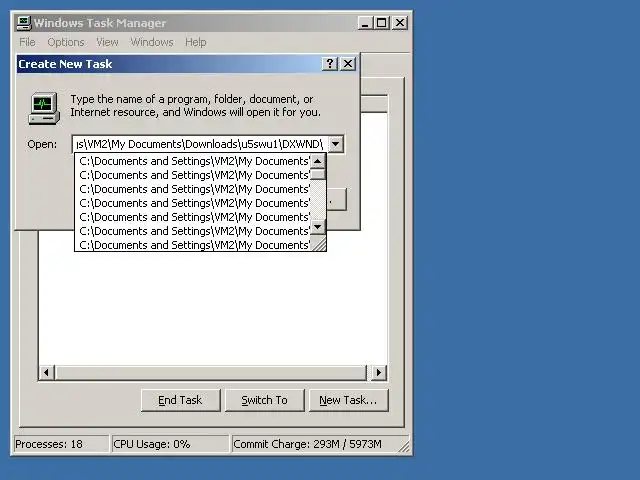Open the Options menu
The height and width of the screenshot is (480, 640).
(66, 42)
